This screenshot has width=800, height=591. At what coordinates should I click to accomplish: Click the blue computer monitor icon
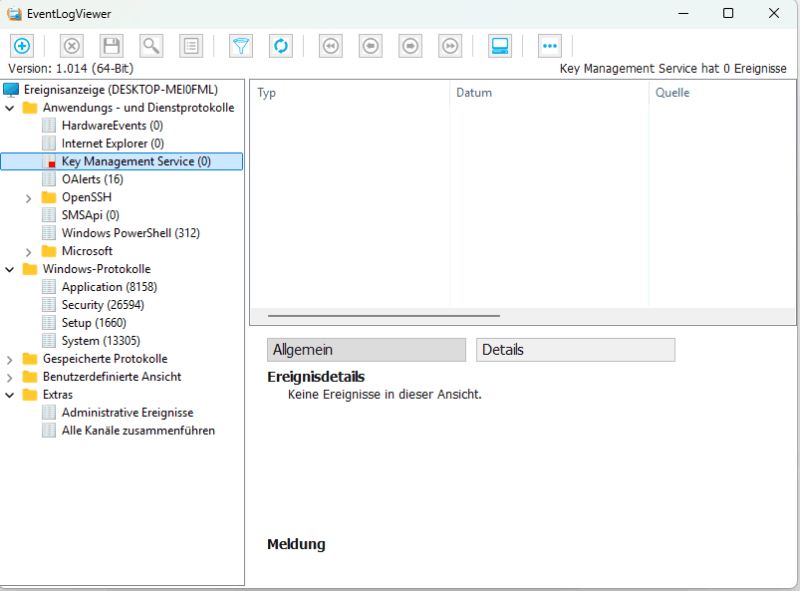pos(500,45)
